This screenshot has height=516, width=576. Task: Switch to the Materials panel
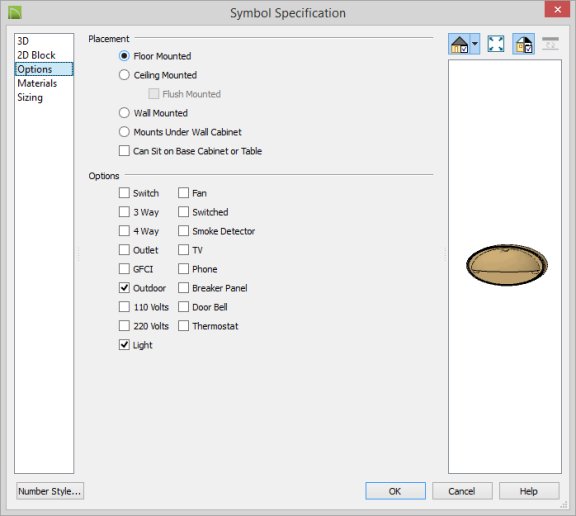37,83
